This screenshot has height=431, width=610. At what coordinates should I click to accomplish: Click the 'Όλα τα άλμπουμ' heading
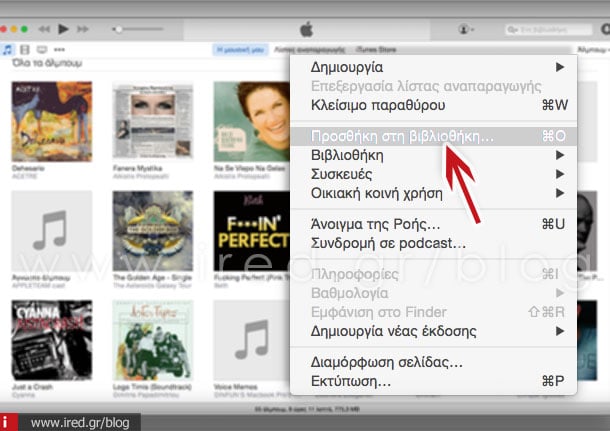coord(47,63)
